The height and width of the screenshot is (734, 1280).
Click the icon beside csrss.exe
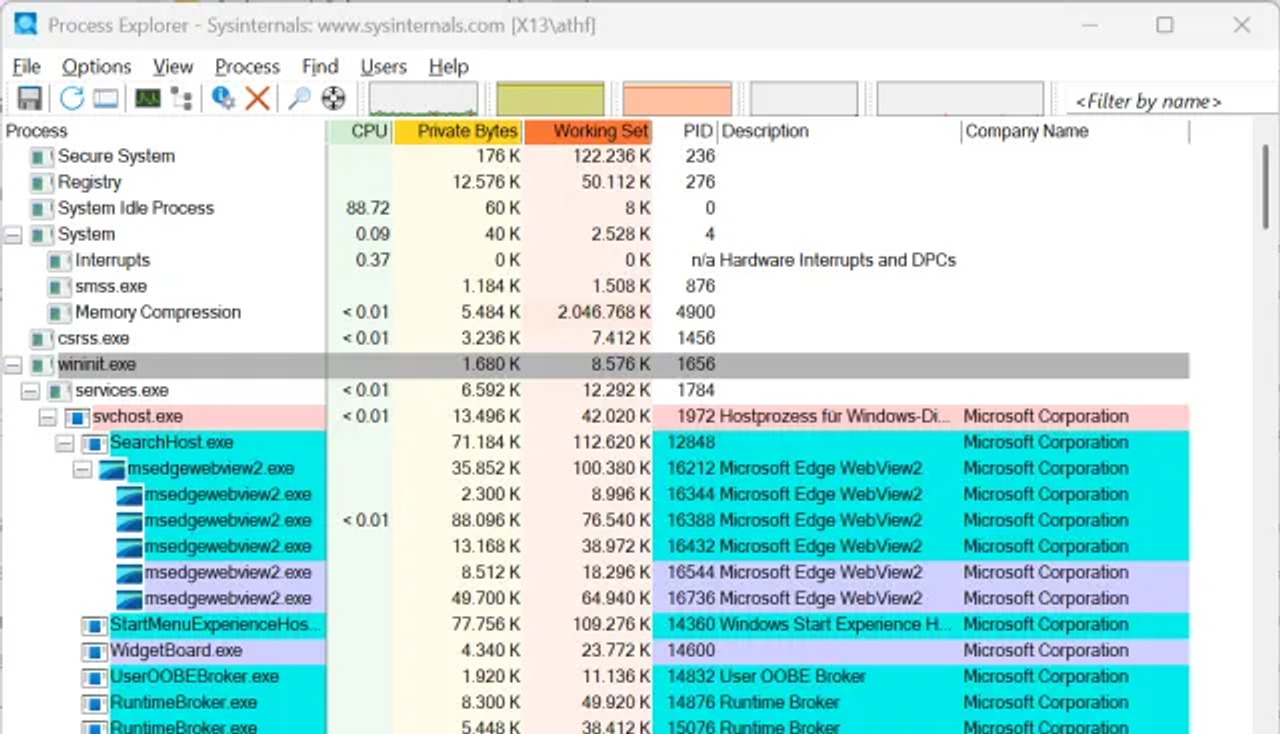[41, 339]
